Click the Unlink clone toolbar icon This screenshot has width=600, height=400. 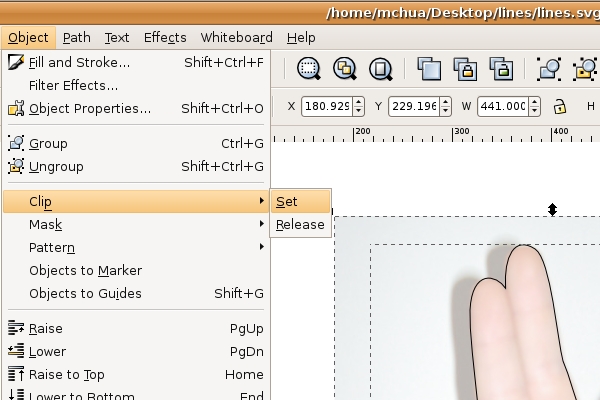[501, 69]
